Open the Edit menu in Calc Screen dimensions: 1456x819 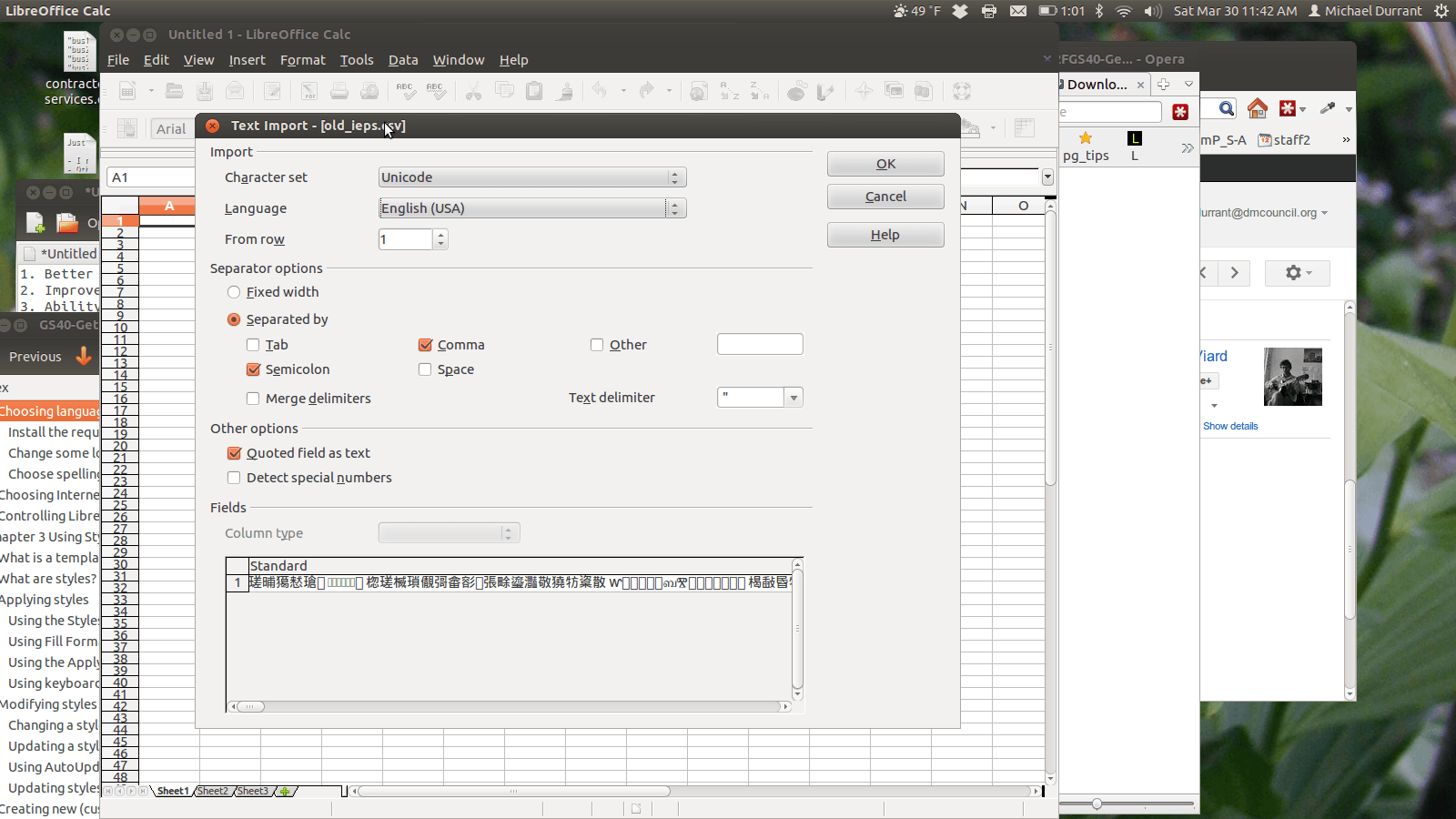click(157, 60)
